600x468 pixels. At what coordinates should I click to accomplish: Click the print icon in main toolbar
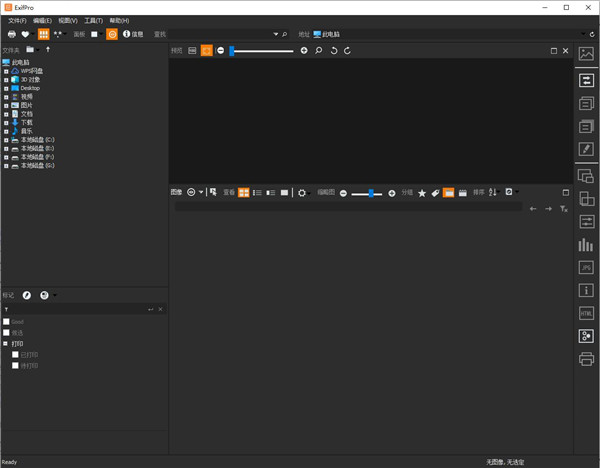coord(11,34)
